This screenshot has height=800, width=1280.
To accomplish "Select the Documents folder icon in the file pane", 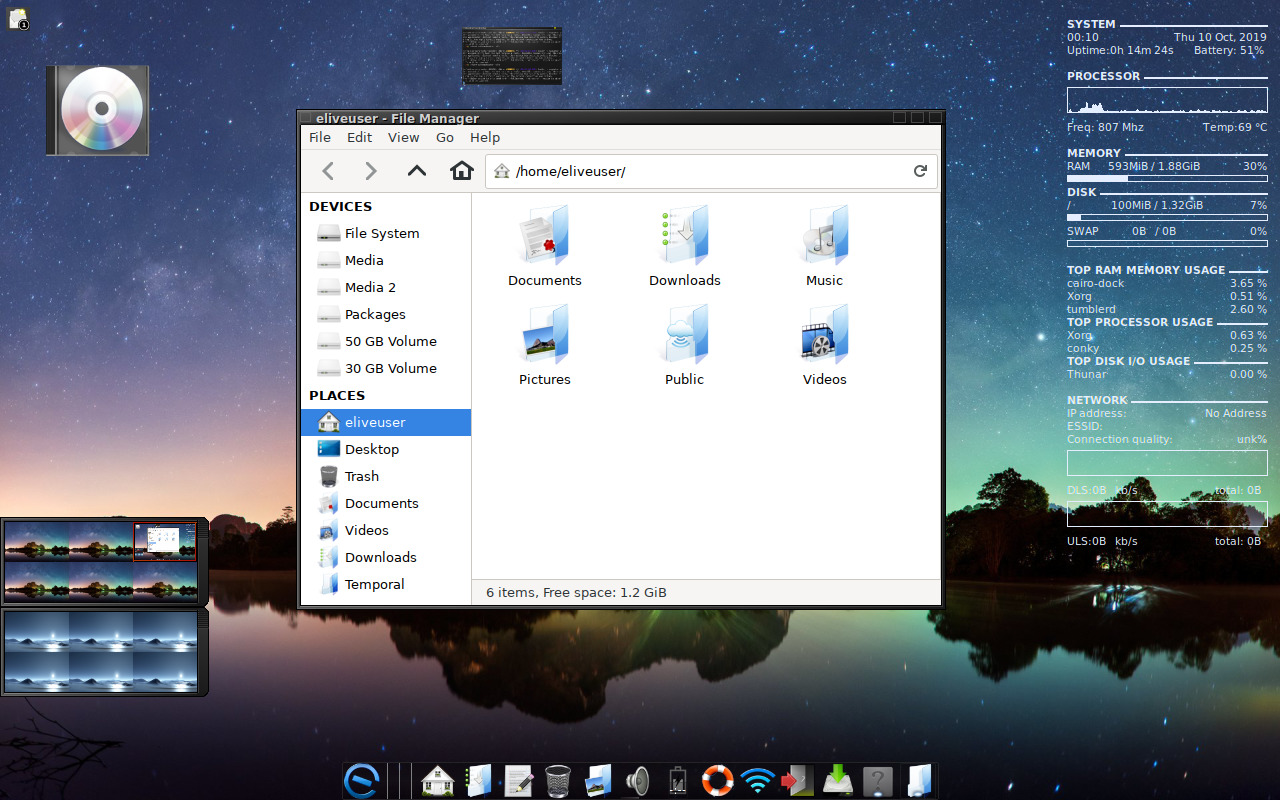I will click(x=545, y=236).
